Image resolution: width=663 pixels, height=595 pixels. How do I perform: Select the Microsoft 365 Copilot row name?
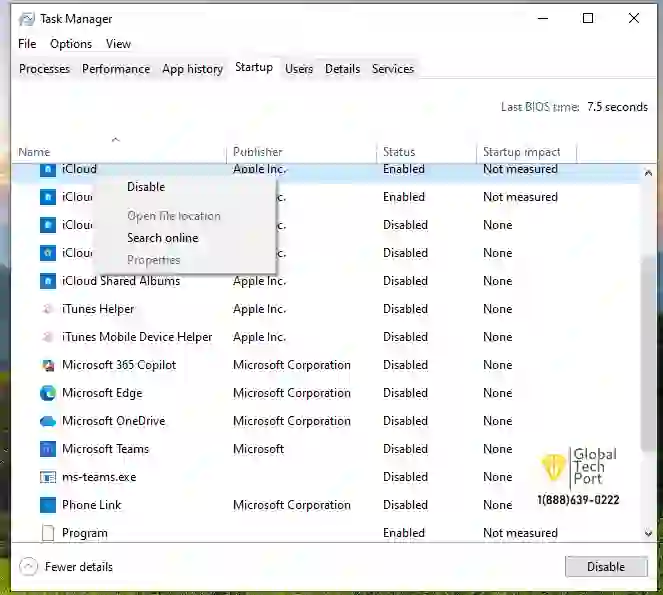pos(119,365)
